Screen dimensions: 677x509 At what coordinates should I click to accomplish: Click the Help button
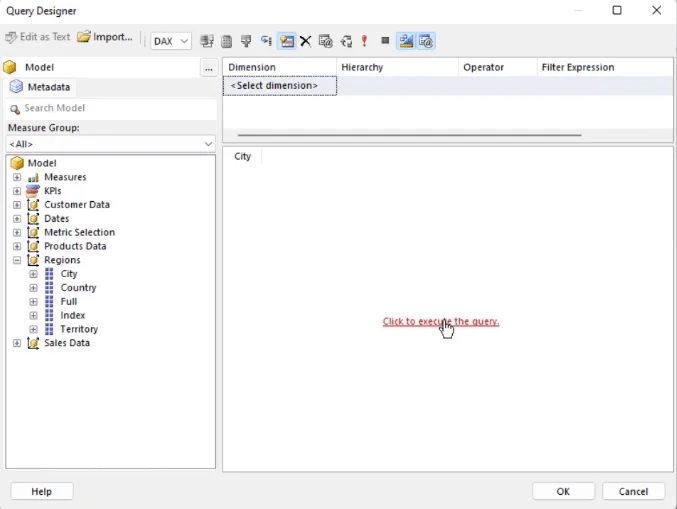(42, 491)
